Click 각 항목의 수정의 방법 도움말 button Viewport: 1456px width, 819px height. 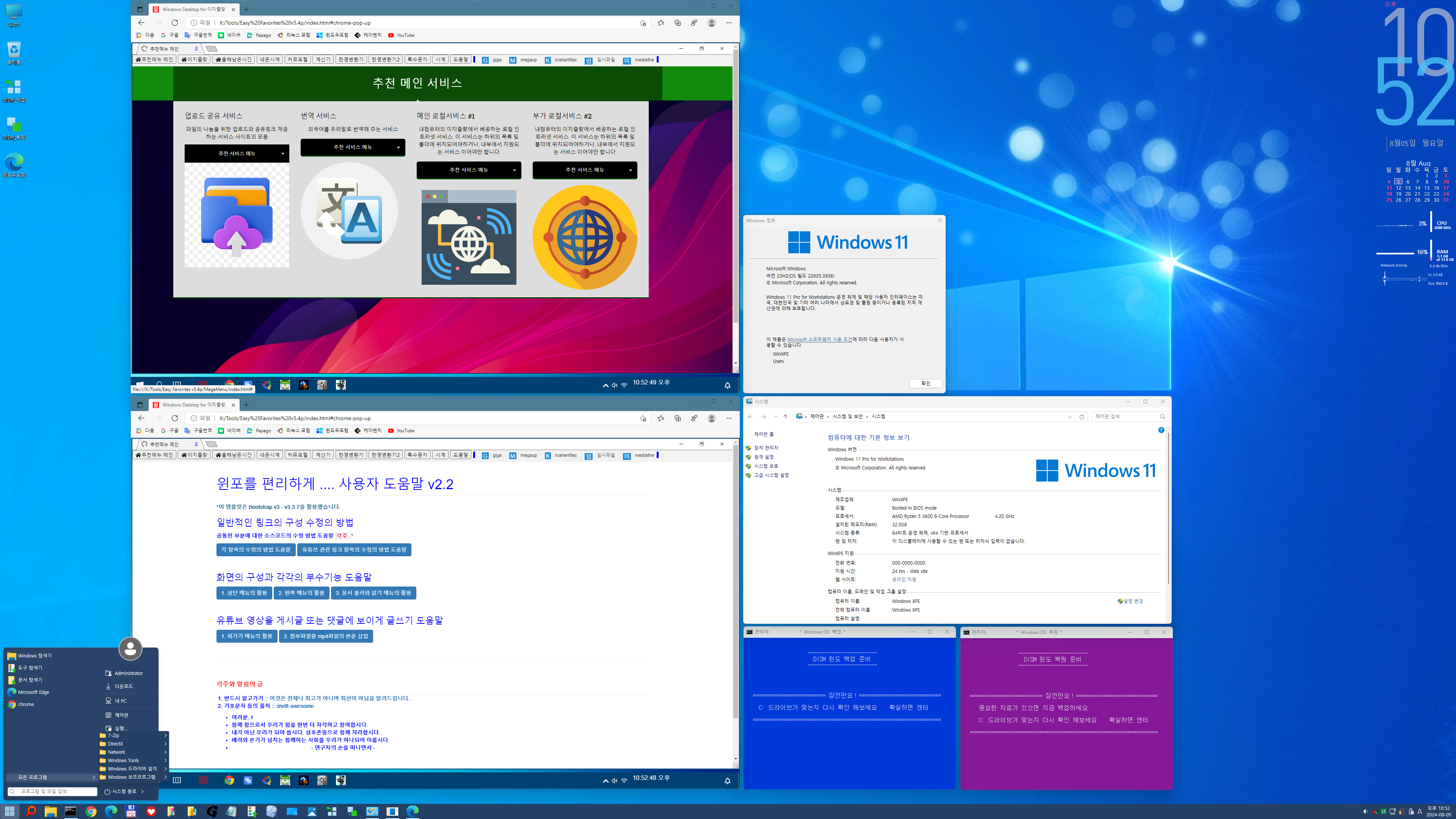point(256,549)
